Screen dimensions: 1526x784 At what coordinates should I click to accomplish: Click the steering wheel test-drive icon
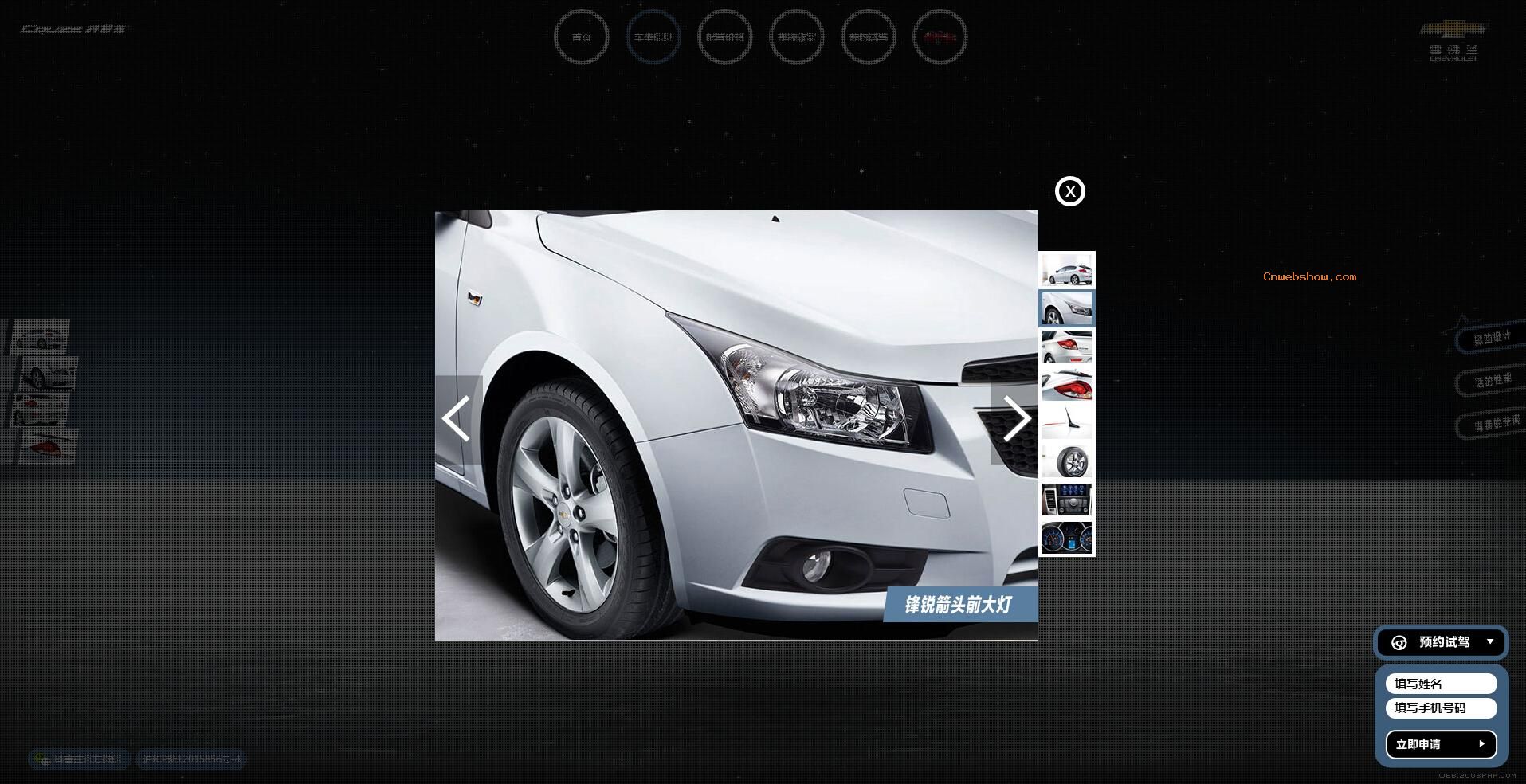point(1399,642)
